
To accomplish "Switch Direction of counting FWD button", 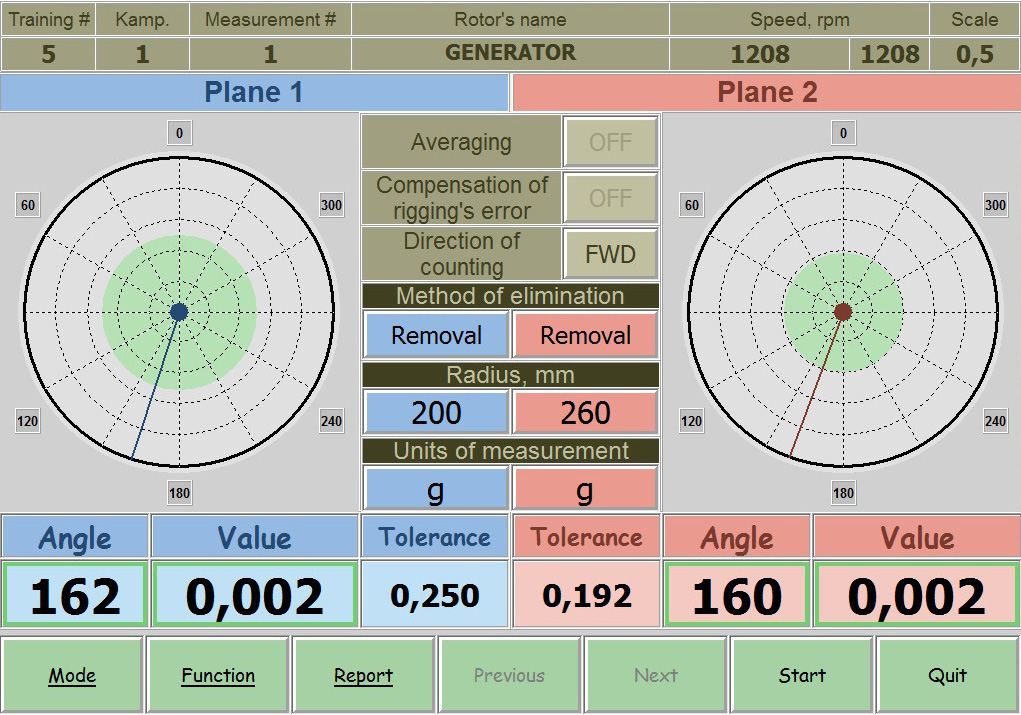I will click(x=610, y=254).
